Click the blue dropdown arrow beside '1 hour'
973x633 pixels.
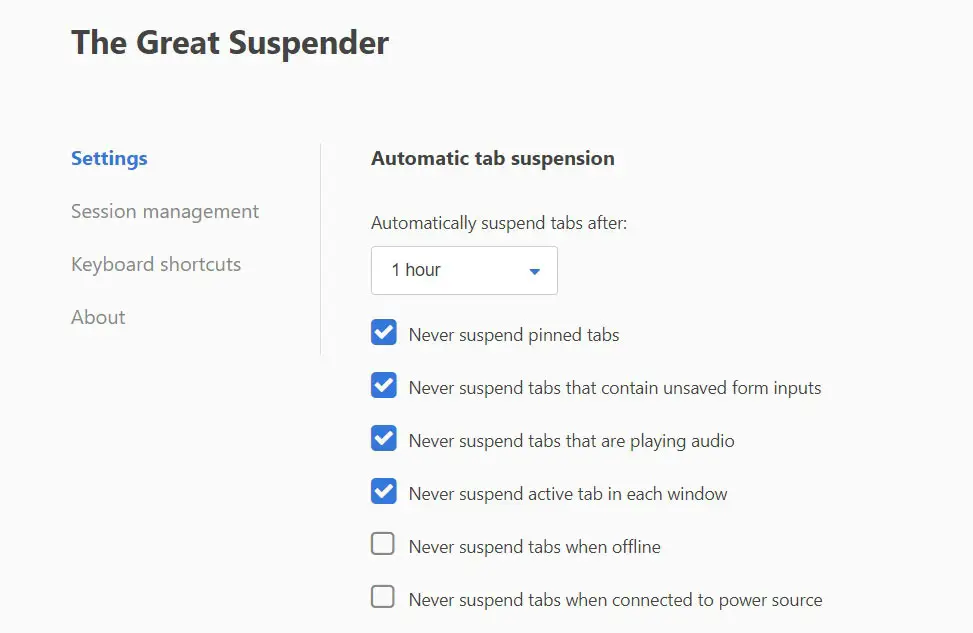[x=535, y=272]
